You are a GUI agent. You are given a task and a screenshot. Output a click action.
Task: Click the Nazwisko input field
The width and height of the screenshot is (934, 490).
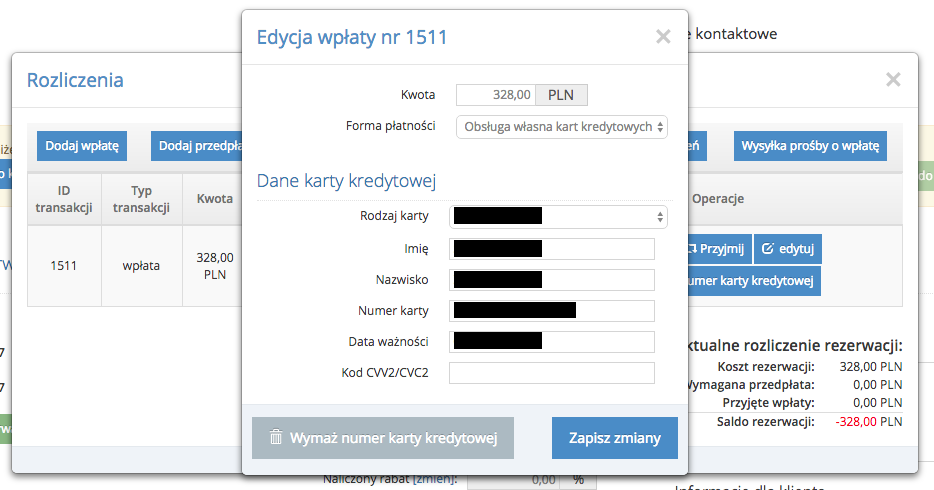click(x=552, y=280)
